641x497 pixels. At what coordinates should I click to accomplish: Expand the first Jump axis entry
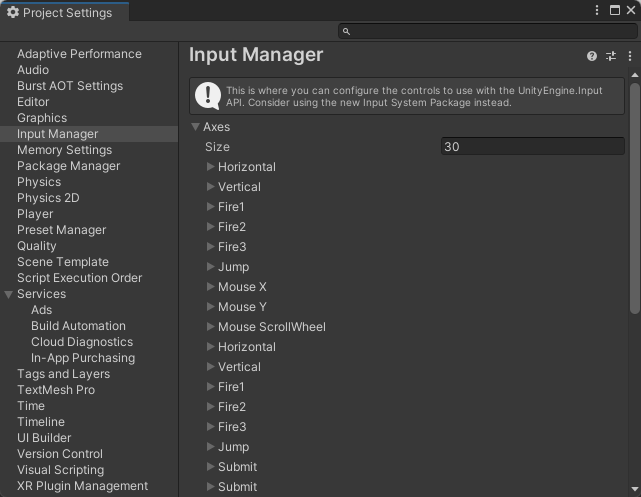[x=211, y=266]
